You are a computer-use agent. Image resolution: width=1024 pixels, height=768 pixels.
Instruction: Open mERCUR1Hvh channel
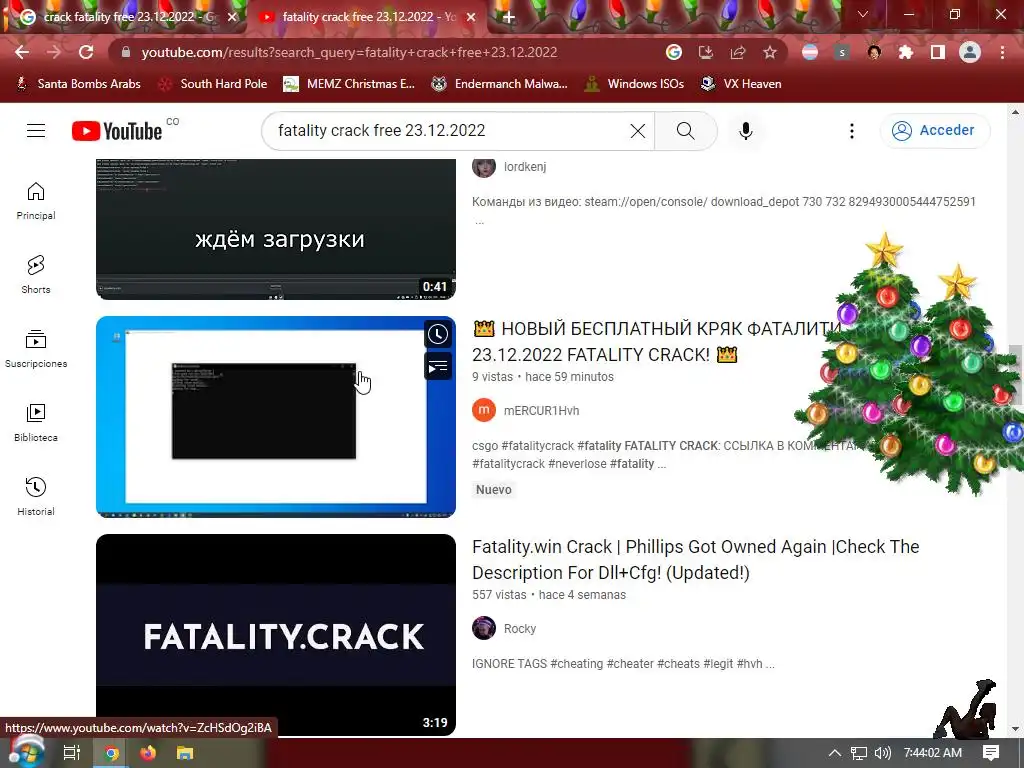pyautogui.click(x=541, y=411)
